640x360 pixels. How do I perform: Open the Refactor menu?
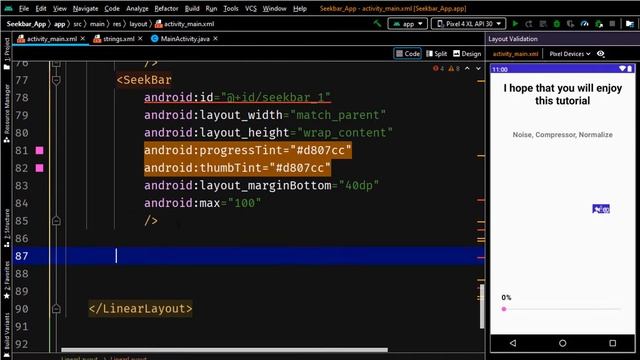(166, 8)
